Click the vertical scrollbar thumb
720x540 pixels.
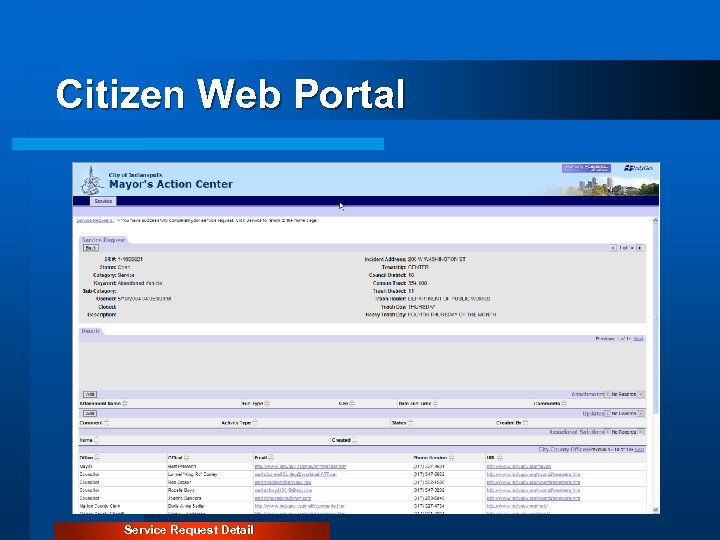pyautogui.click(x=655, y=317)
